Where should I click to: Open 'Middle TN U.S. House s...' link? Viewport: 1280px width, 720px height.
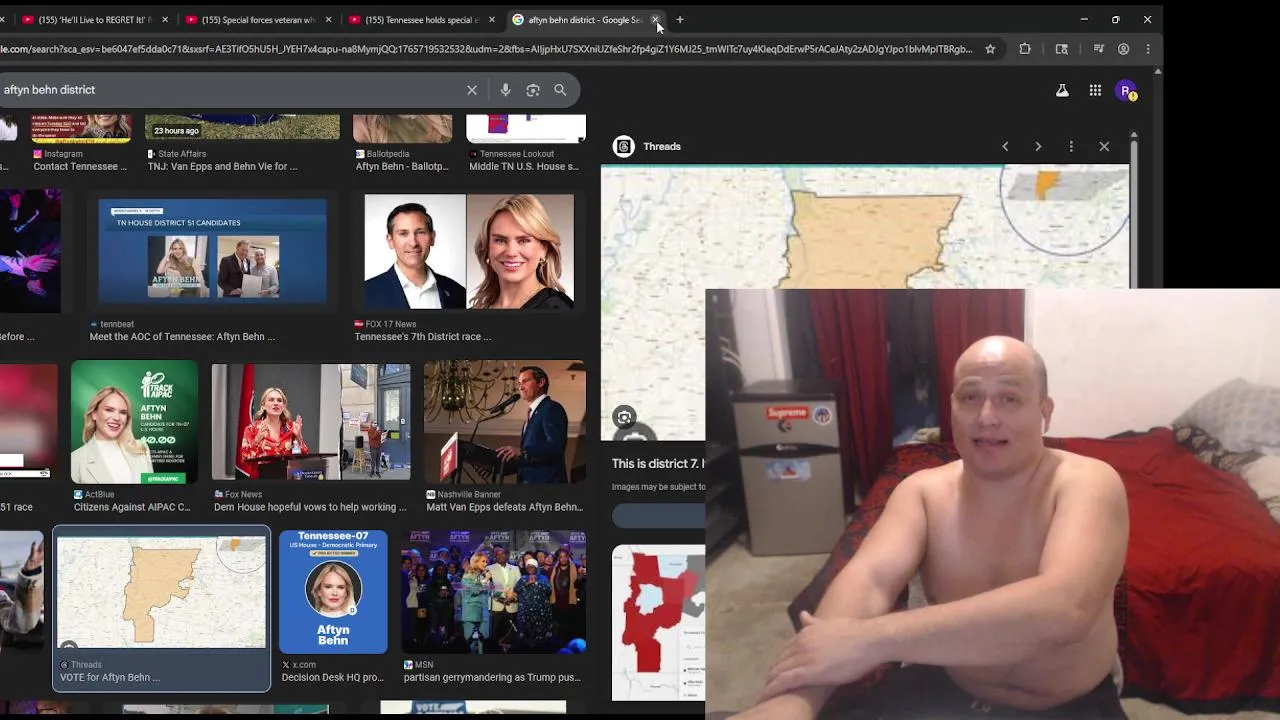(x=523, y=166)
